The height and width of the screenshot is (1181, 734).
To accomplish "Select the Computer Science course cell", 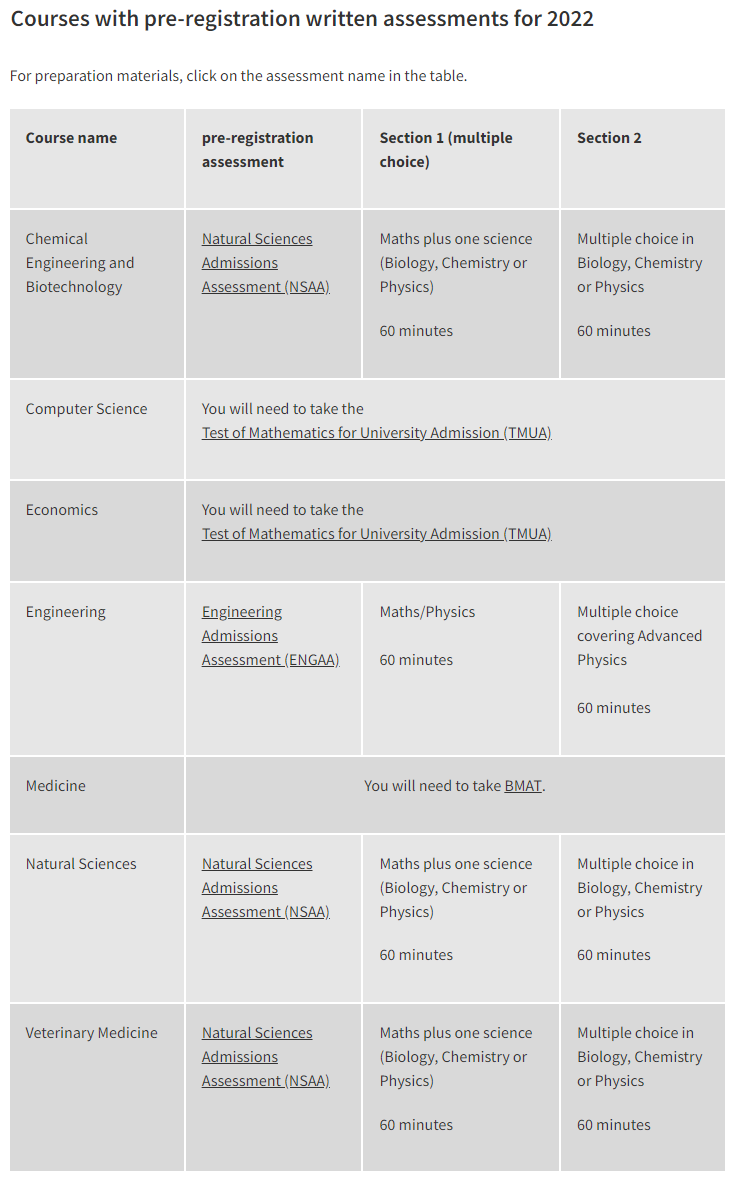I will tap(97, 429).
